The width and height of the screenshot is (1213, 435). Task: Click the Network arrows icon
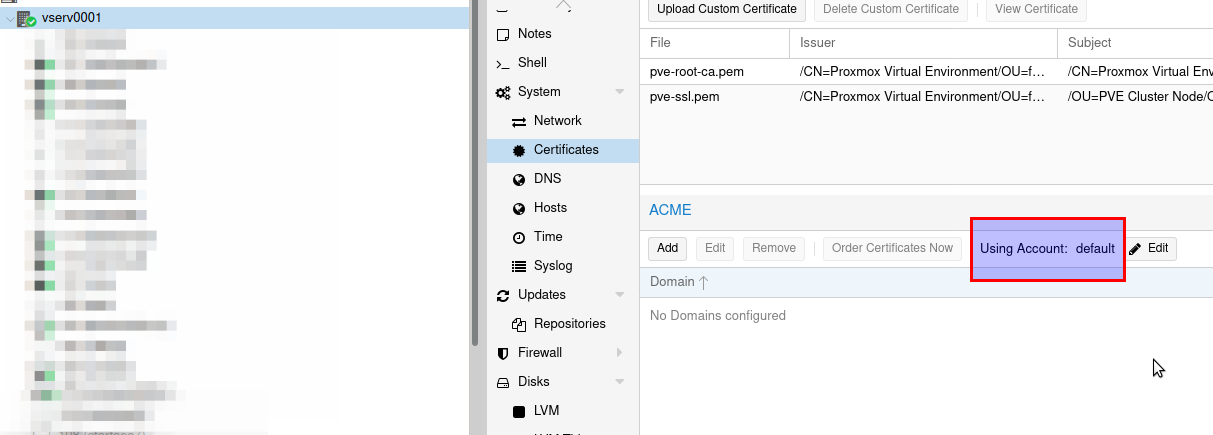point(518,121)
